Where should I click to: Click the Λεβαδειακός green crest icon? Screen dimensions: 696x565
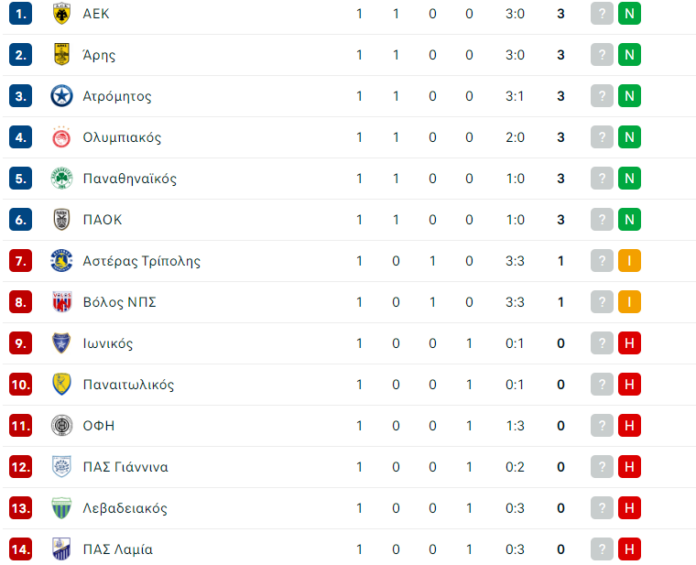62,508
